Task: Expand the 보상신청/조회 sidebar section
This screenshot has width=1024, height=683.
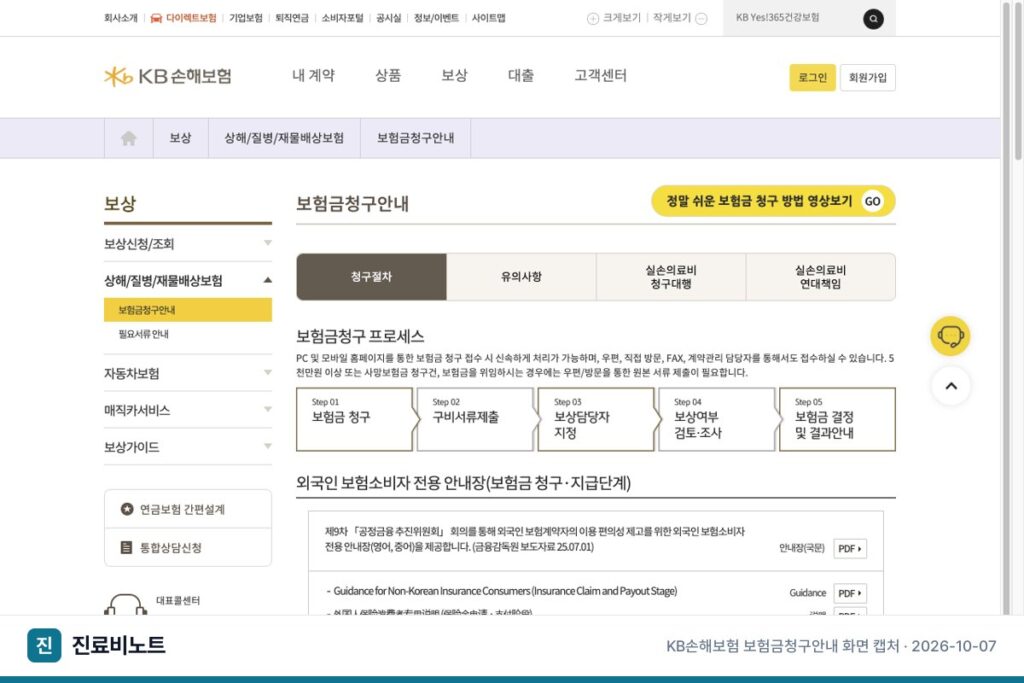Action: point(187,244)
